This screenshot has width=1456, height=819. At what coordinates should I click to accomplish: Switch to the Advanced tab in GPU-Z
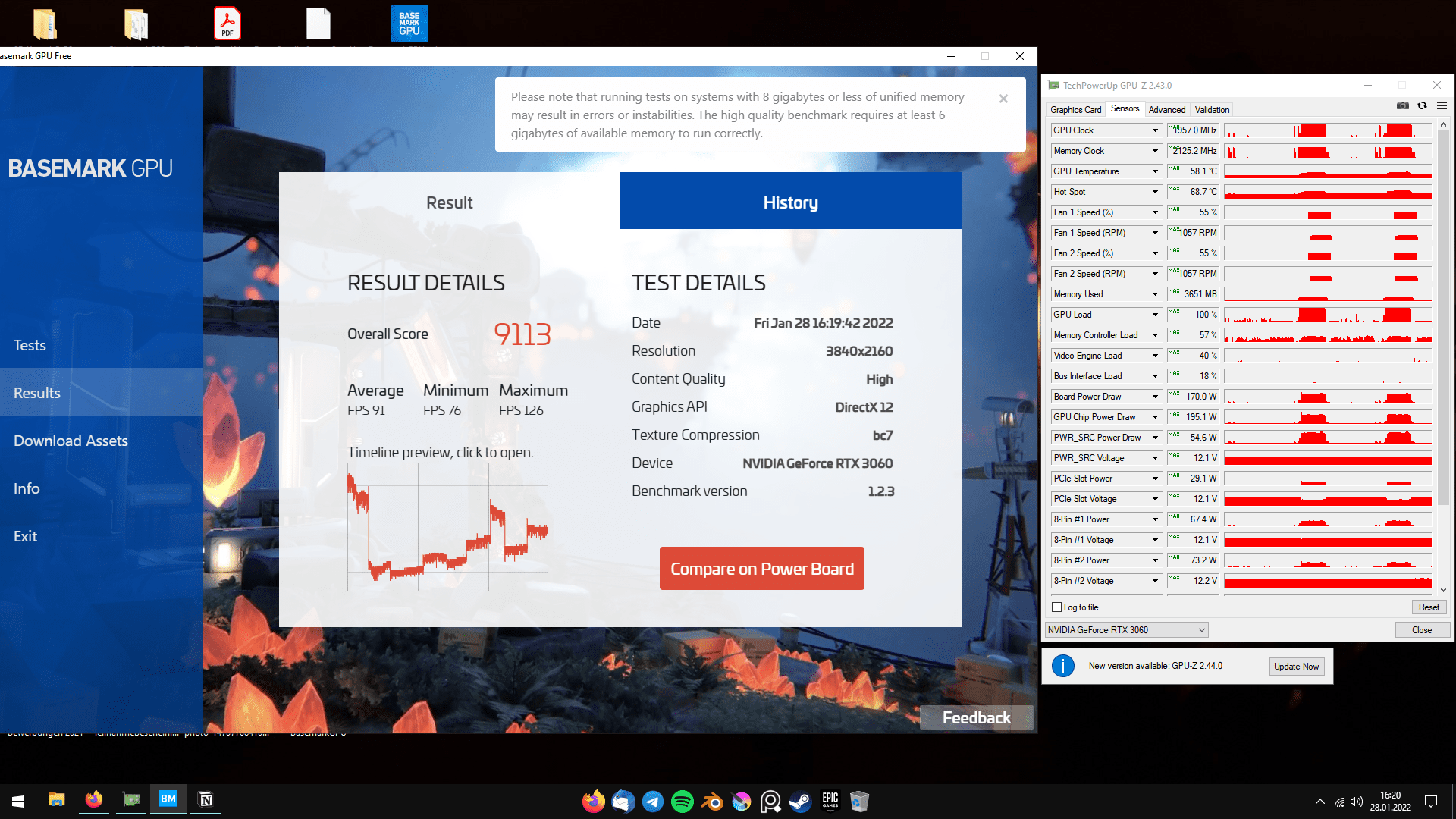1166,110
